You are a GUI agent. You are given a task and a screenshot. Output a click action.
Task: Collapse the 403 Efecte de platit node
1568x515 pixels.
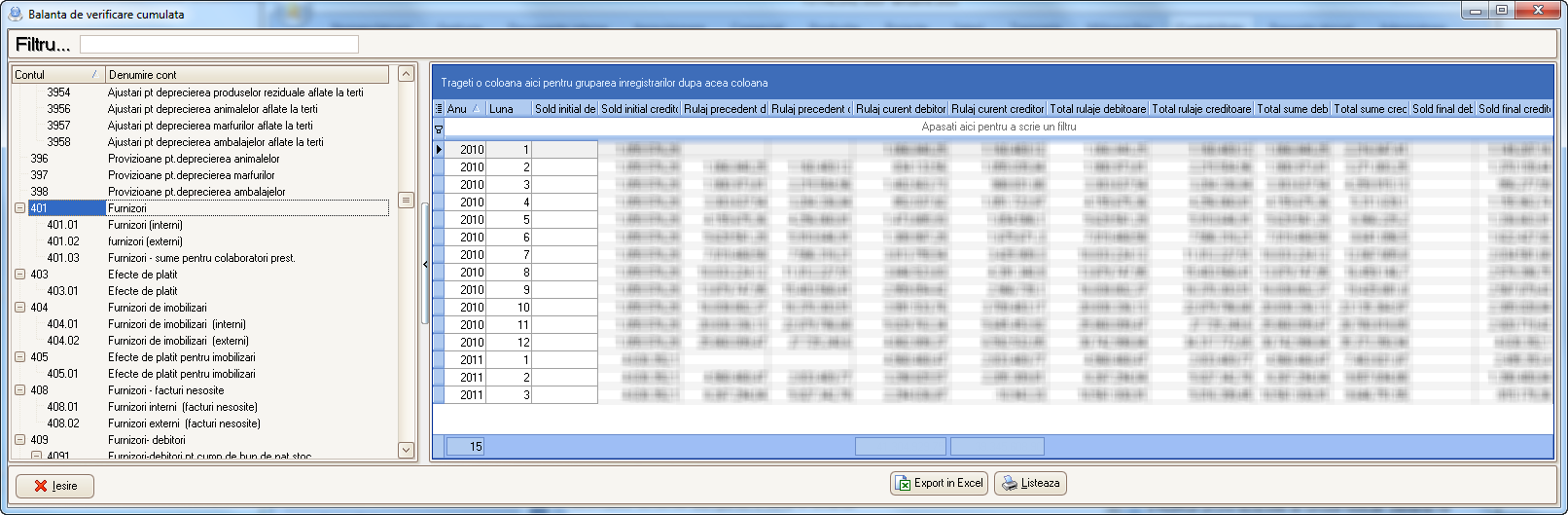click(x=19, y=275)
